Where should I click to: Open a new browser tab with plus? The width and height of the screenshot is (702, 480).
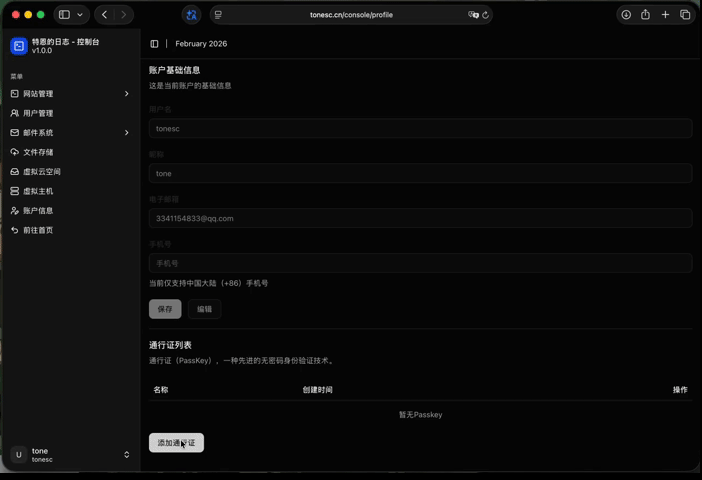[x=665, y=15]
